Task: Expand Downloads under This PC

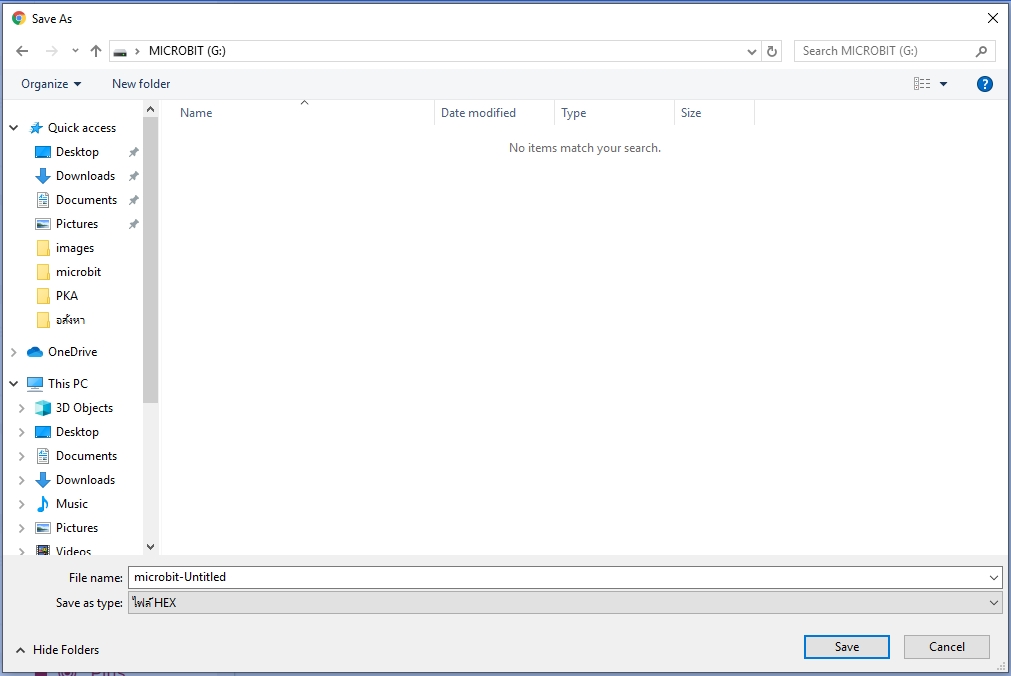Action: (21, 480)
